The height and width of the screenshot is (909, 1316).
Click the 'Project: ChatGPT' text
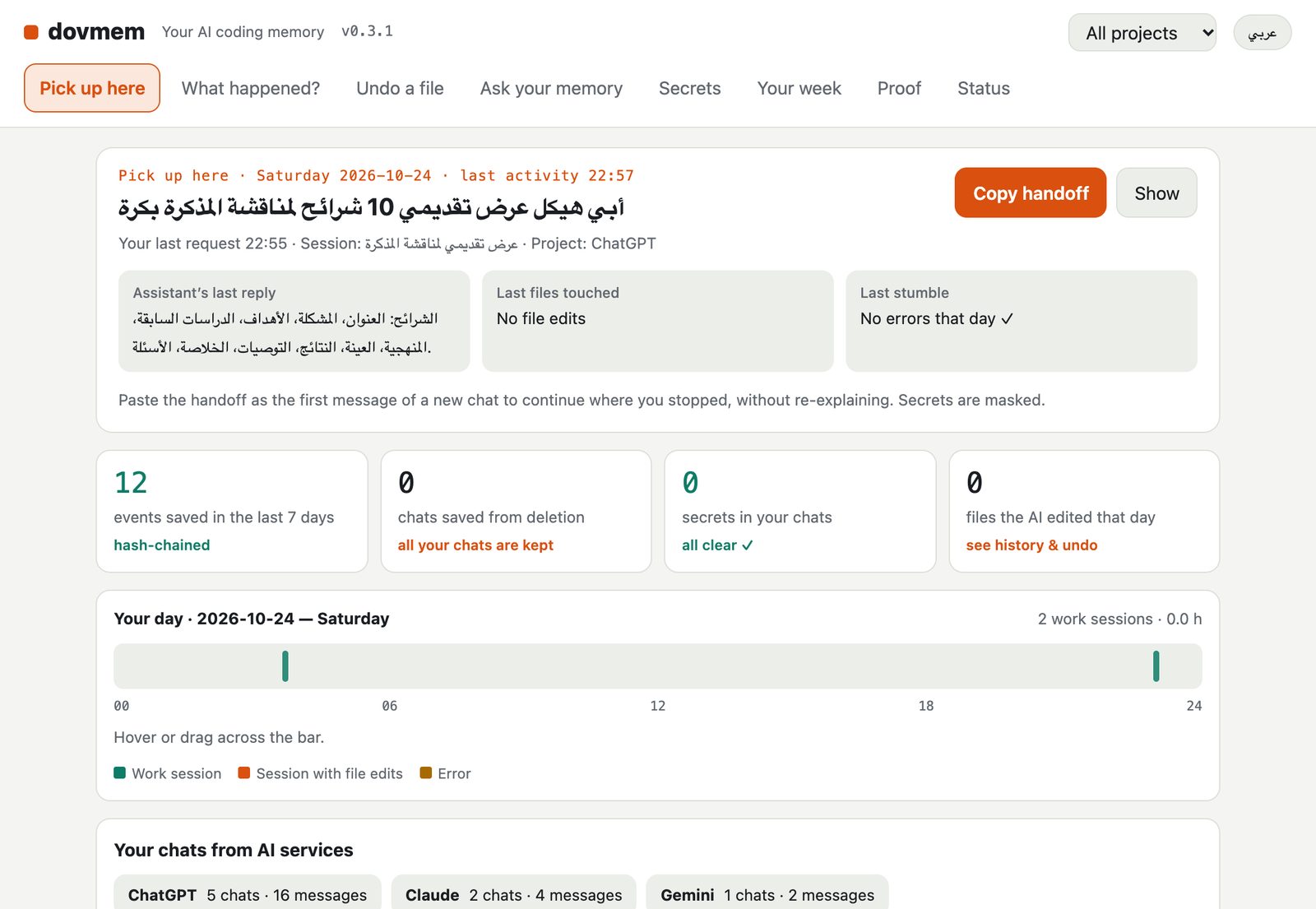(594, 243)
